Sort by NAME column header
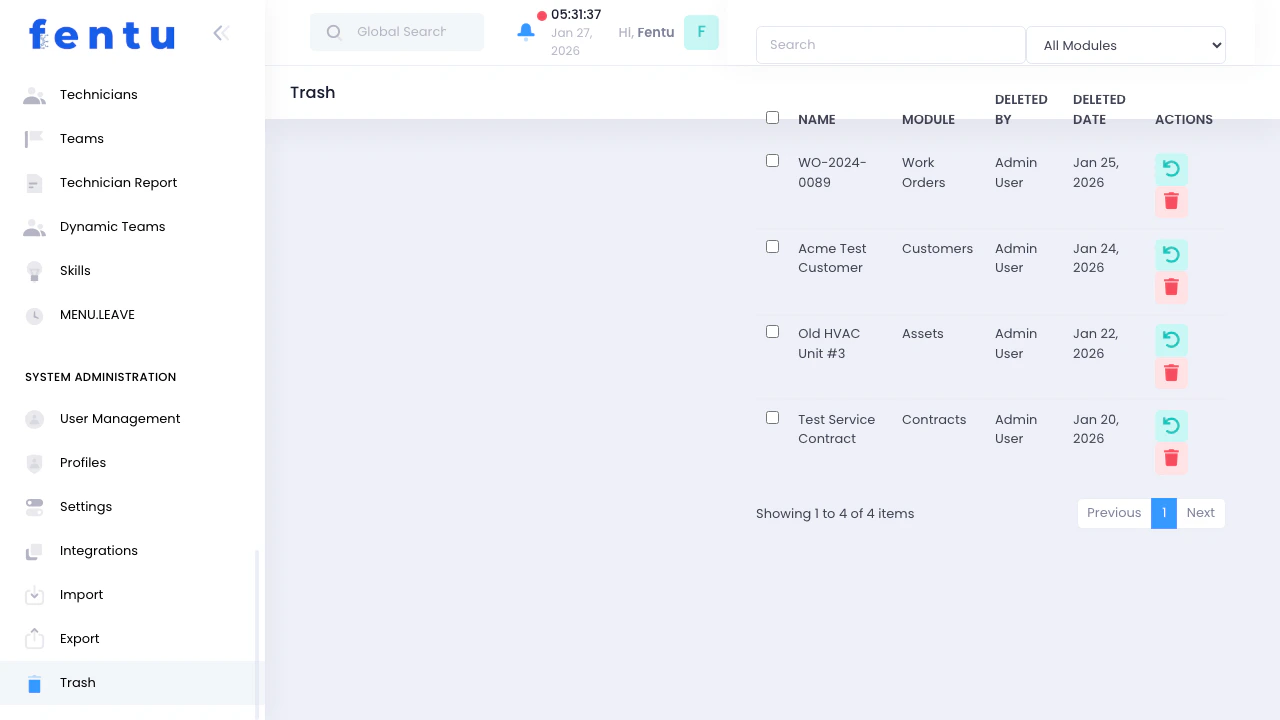The height and width of the screenshot is (720, 1280). [x=817, y=120]
